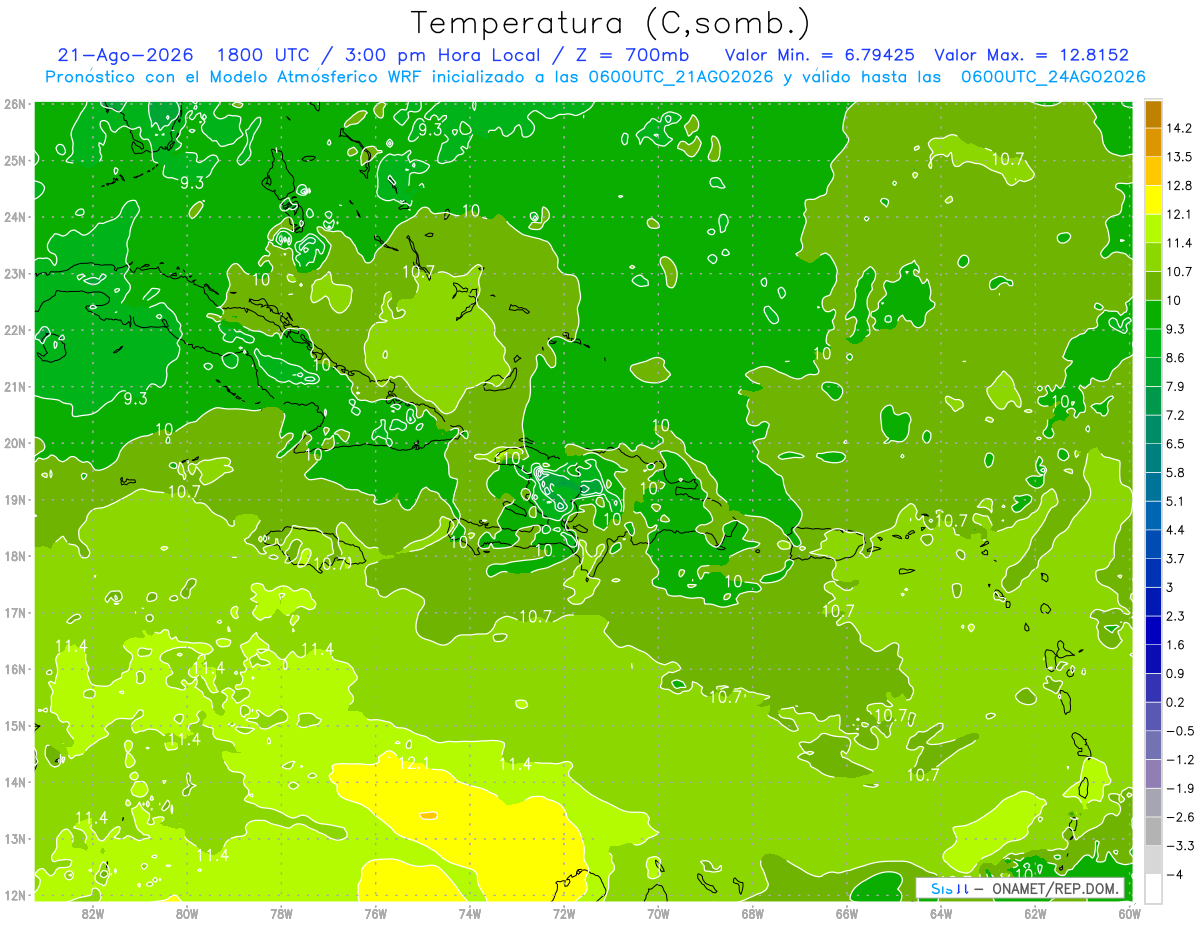This screenshot has height=927, width=1200.
Task: Click the 82W longitude axis label
Action: pos(92,913)
